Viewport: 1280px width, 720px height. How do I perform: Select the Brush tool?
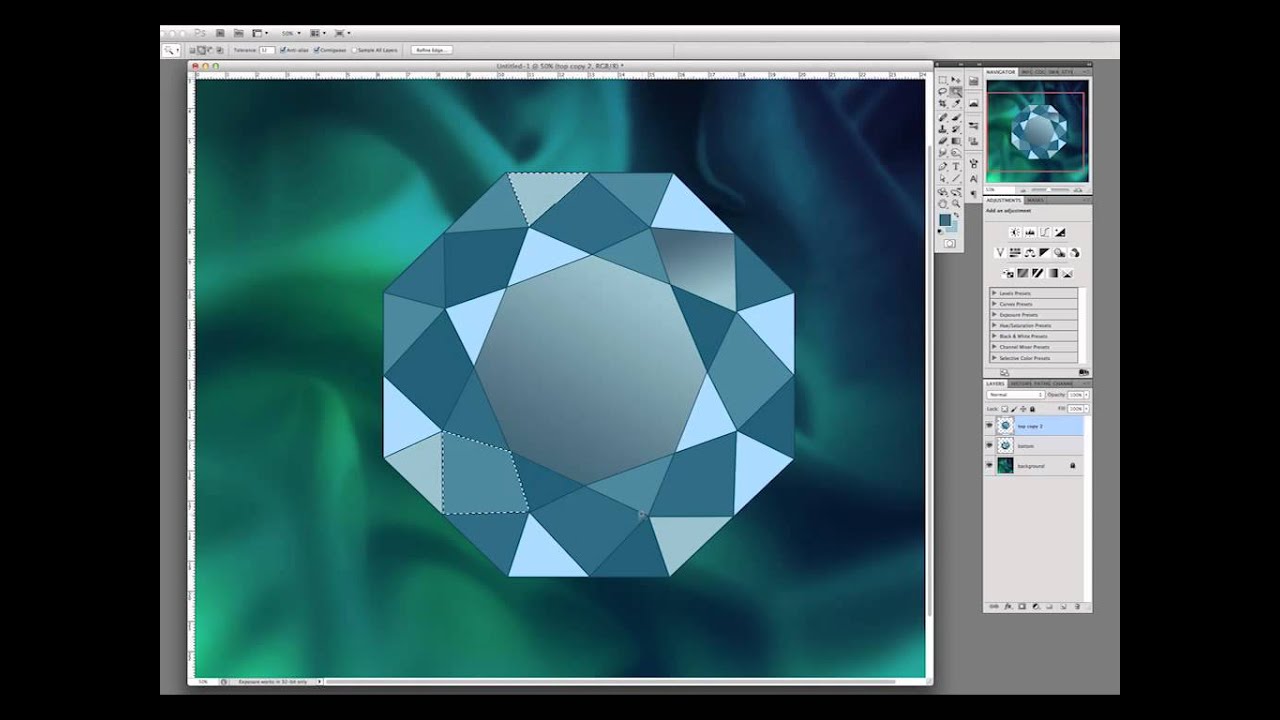[x=956, y=117]
